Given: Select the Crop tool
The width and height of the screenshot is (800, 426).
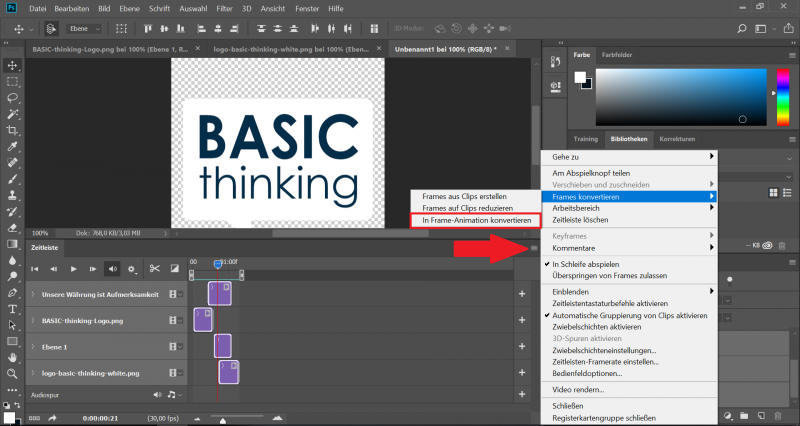Looking at the screenshot, I should [12, 131].
